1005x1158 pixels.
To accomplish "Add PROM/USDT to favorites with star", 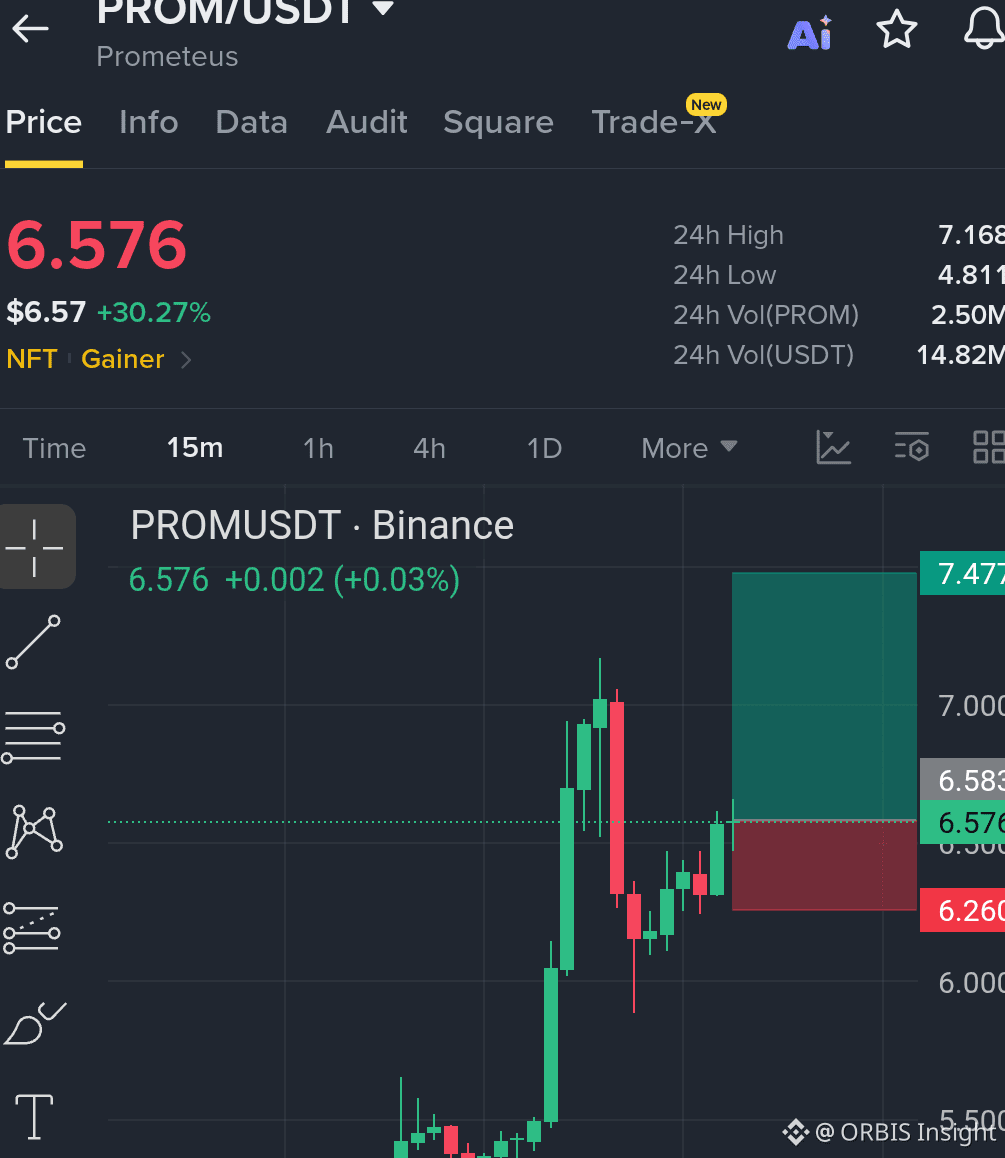I will point(896,30).
